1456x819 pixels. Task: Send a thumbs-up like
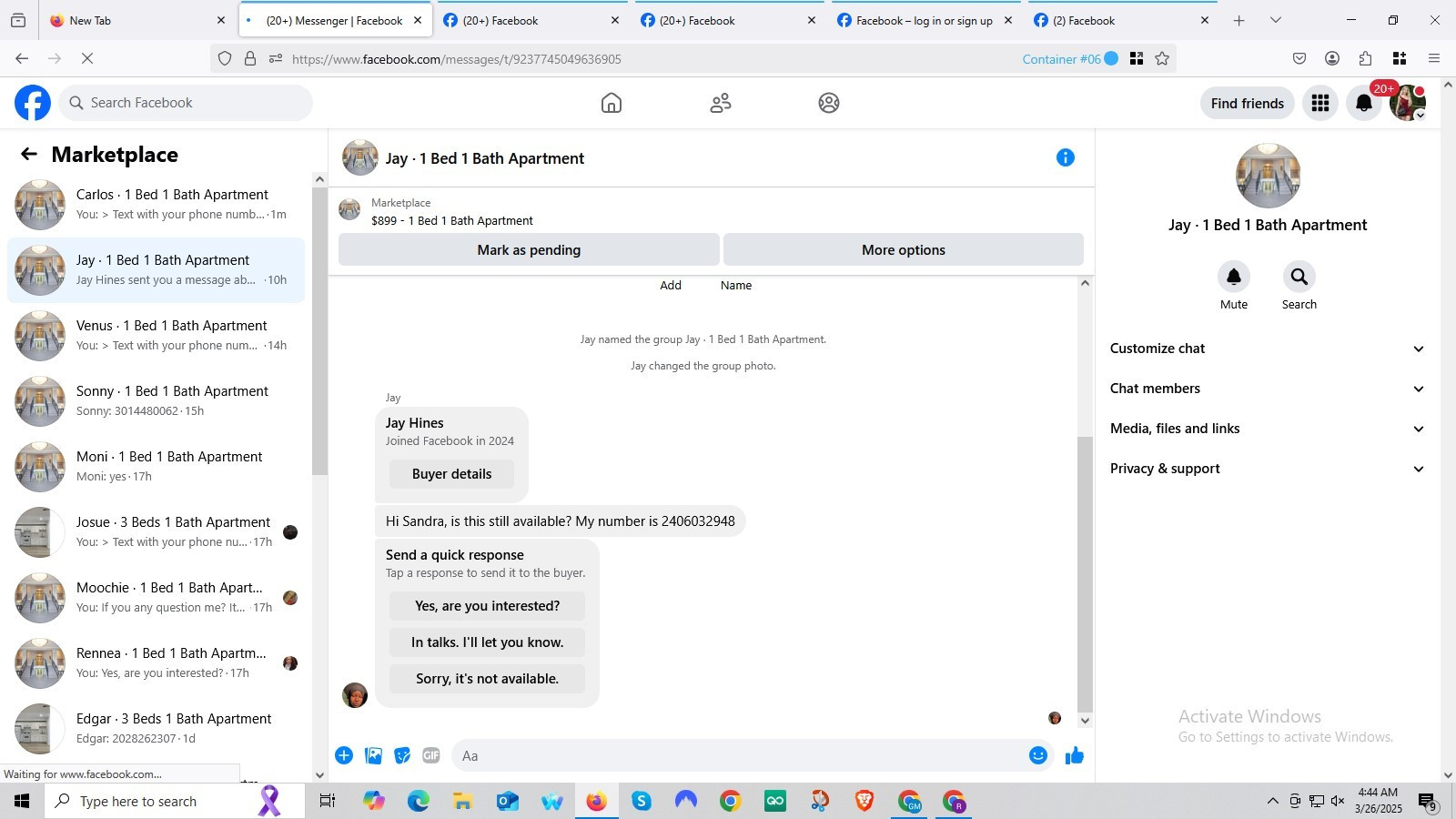click(1075, 755)
